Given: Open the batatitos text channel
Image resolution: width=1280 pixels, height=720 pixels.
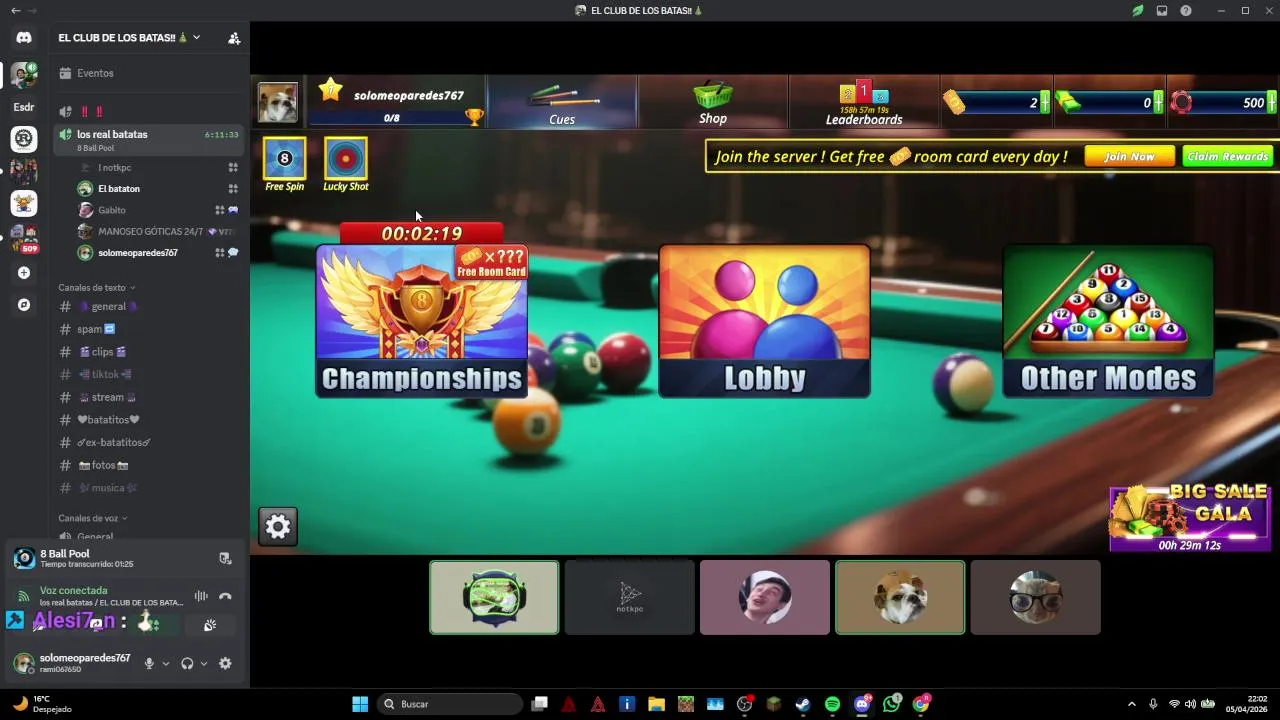Looking at the screenshot, I should (x=150, y=420).
